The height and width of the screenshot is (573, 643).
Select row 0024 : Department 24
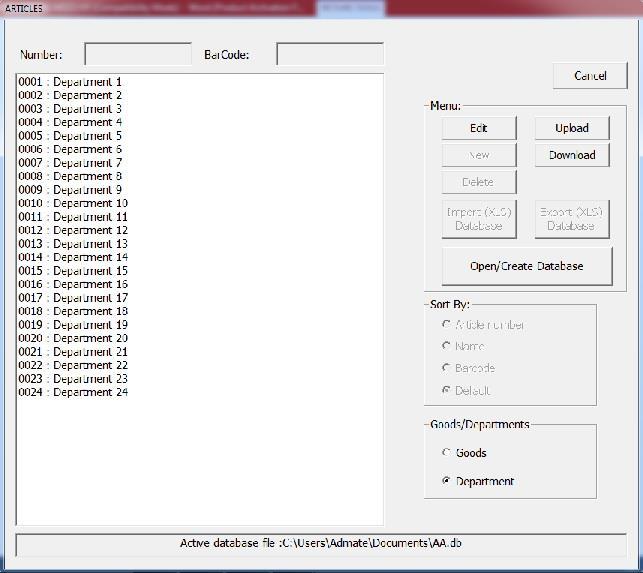tap(200, 393)
